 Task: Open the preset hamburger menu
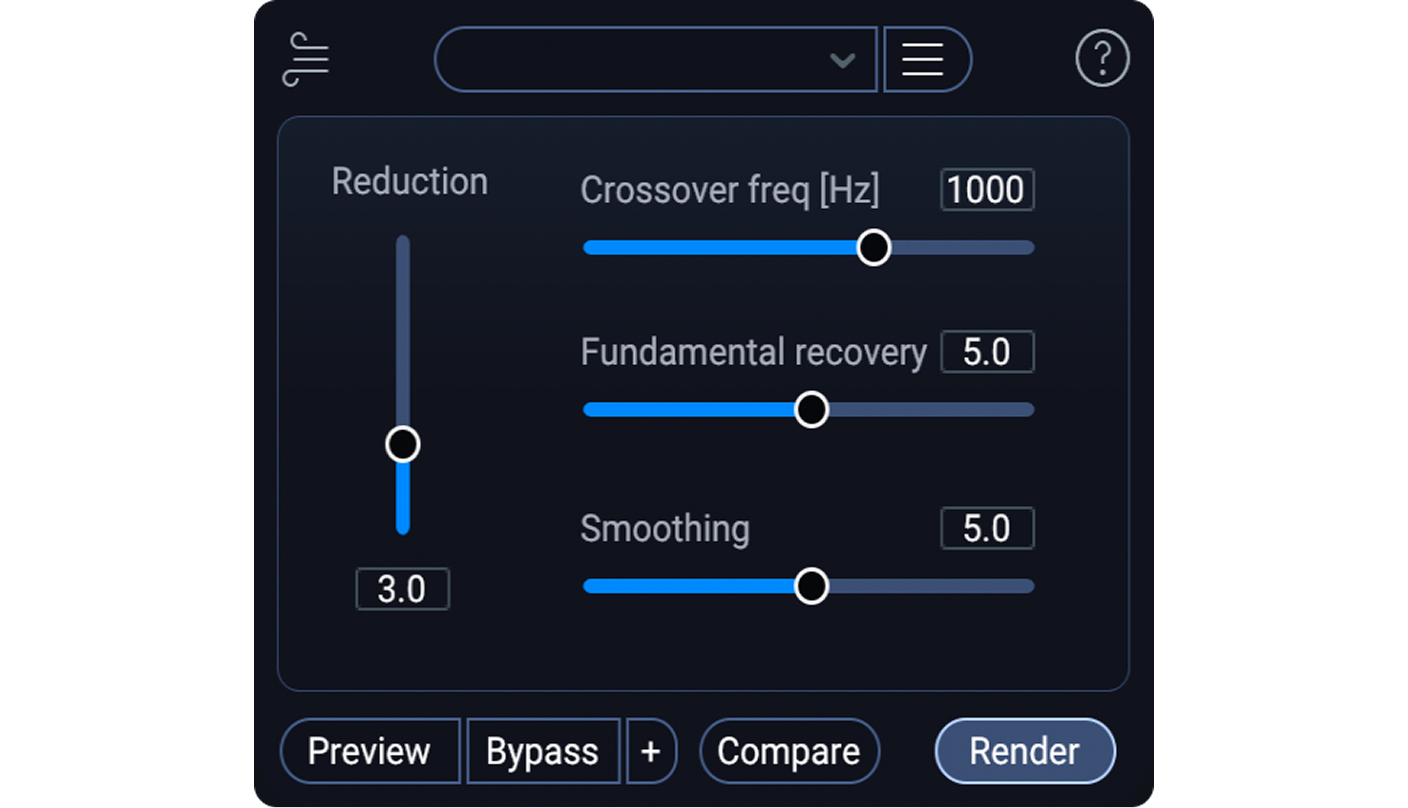(x=924, y=60)
